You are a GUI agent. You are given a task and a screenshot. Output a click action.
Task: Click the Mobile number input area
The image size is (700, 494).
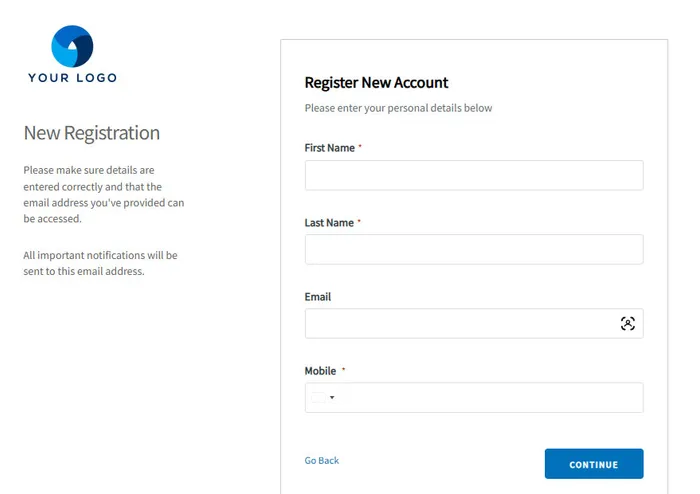point(490,398)
